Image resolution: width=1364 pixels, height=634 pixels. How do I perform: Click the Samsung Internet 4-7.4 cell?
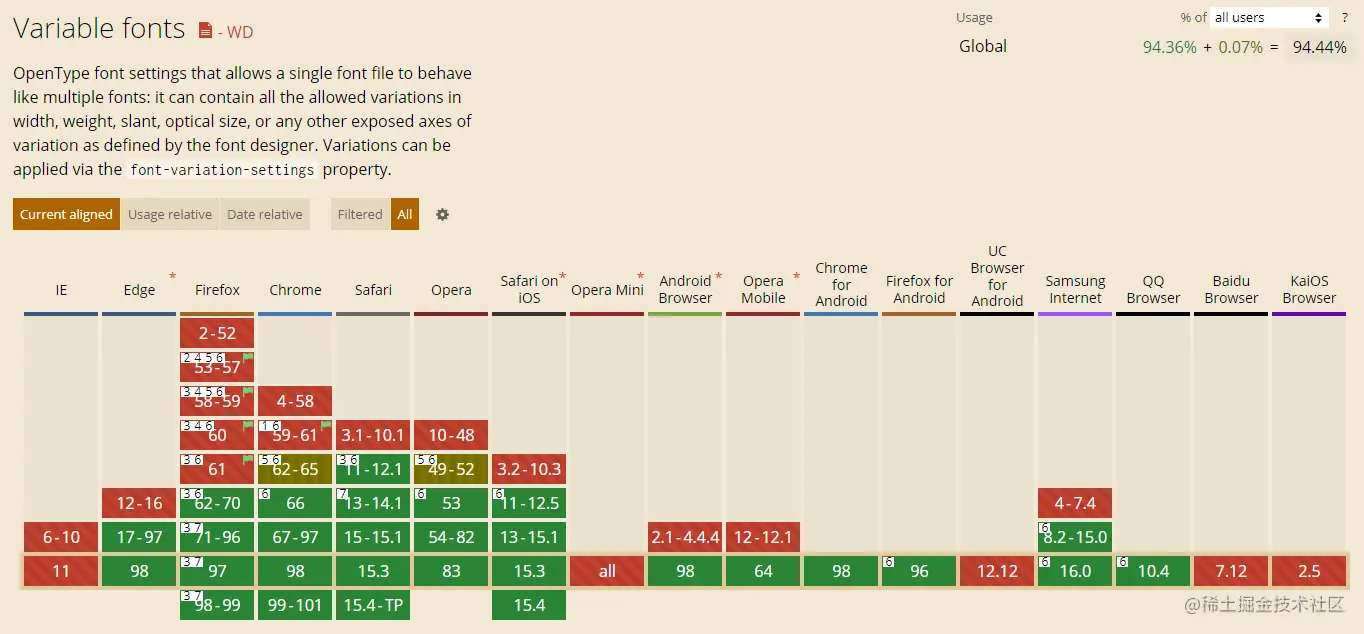[x=1075, y=503]
